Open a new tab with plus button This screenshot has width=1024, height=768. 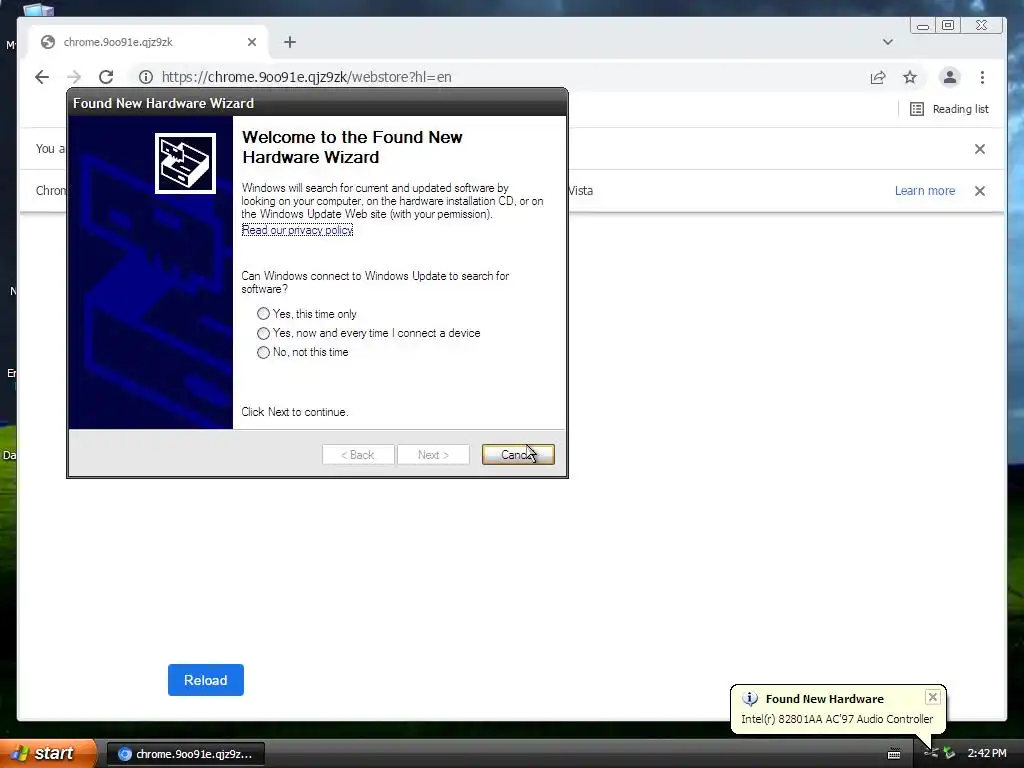(290, 42)
